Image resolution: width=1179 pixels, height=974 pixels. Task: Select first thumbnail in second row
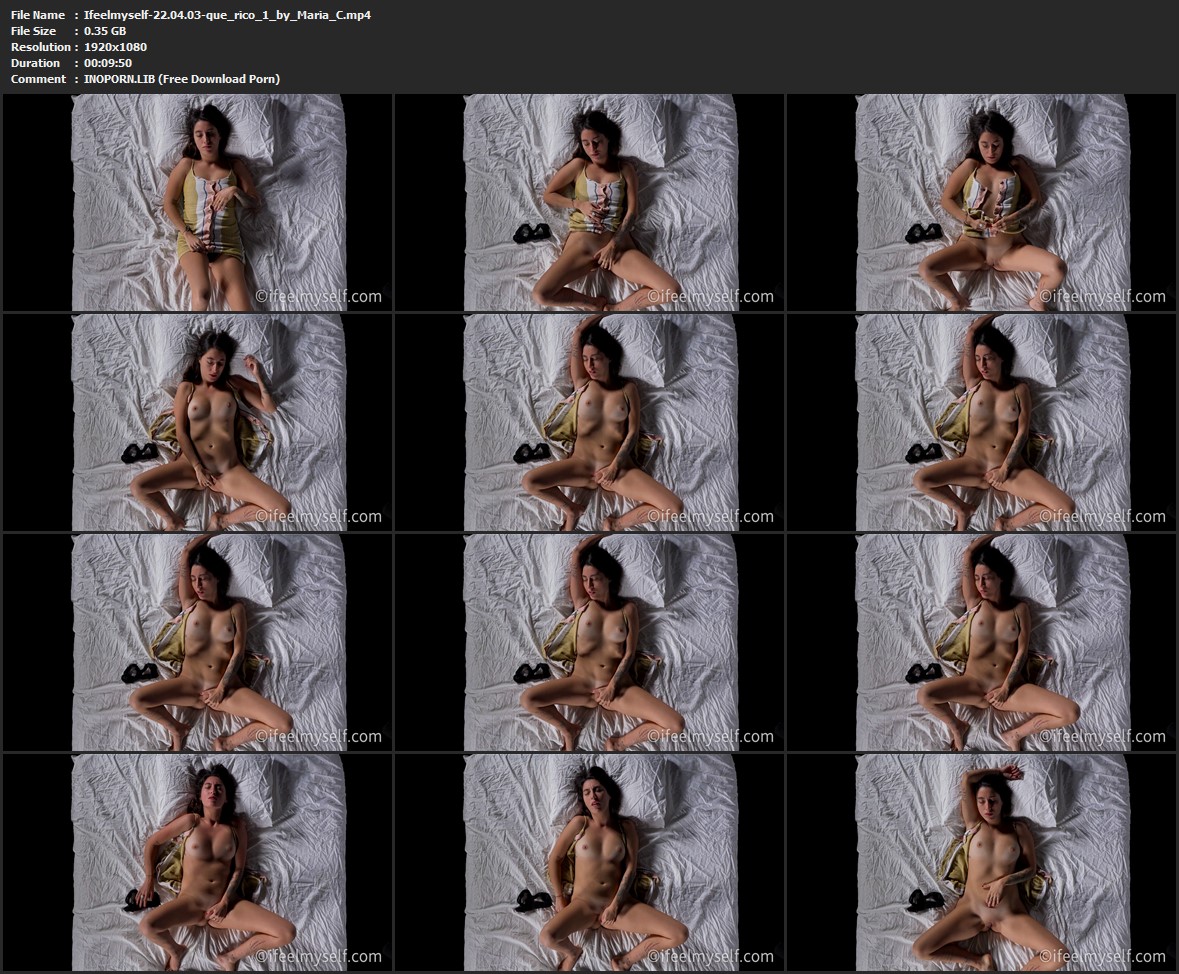[x=197, y=422]
